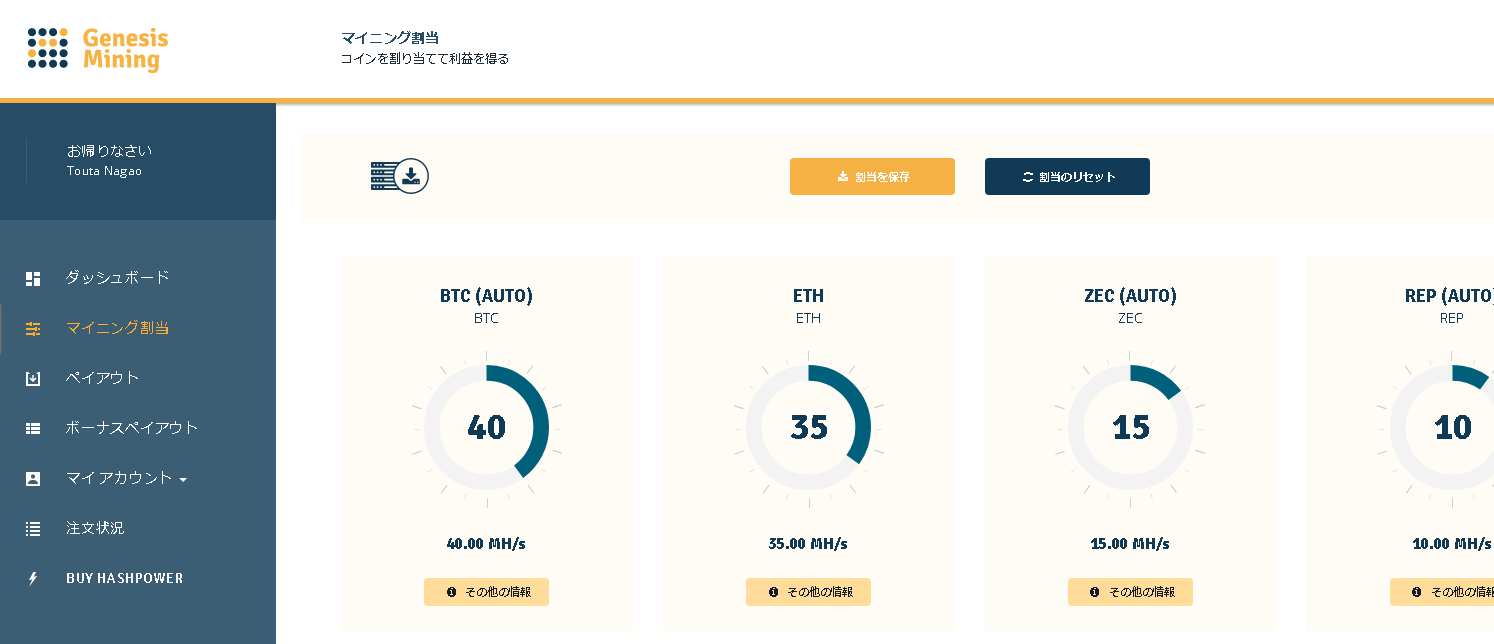Image resolution: width=1494 pixels, height=644 pixels.
Task: Click the ZEC allocation dial showing 15
Action: click(1130, 427)
